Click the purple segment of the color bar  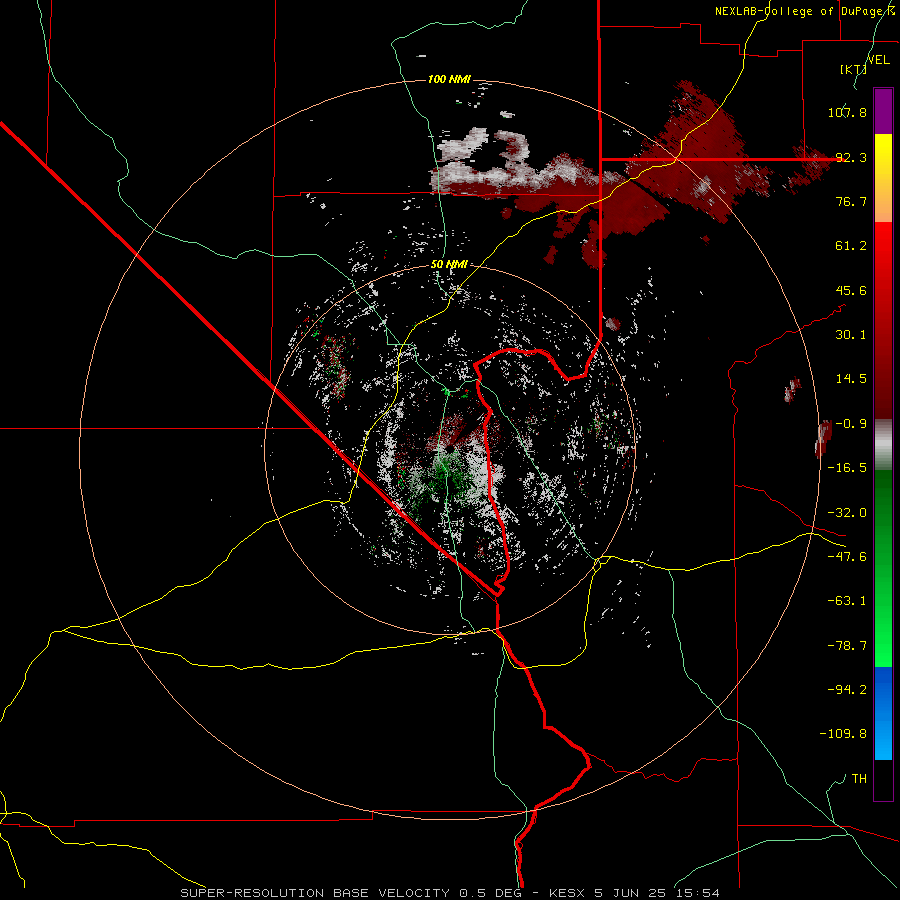tap(883, 111)
